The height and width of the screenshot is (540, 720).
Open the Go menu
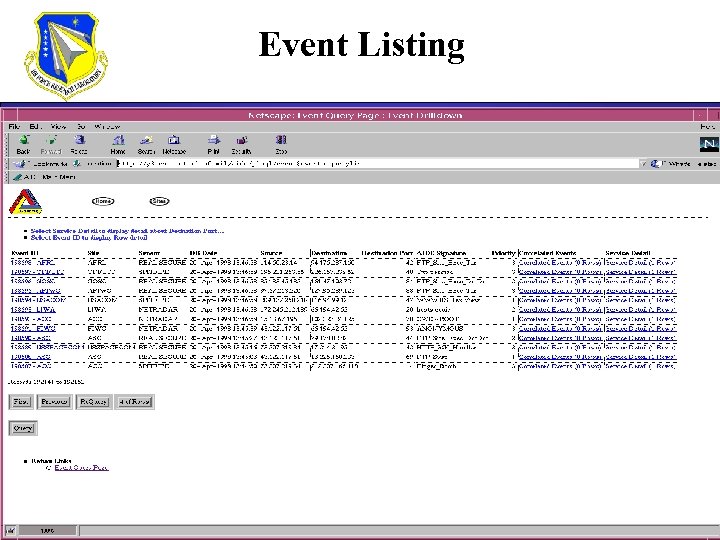pos(81,126)
